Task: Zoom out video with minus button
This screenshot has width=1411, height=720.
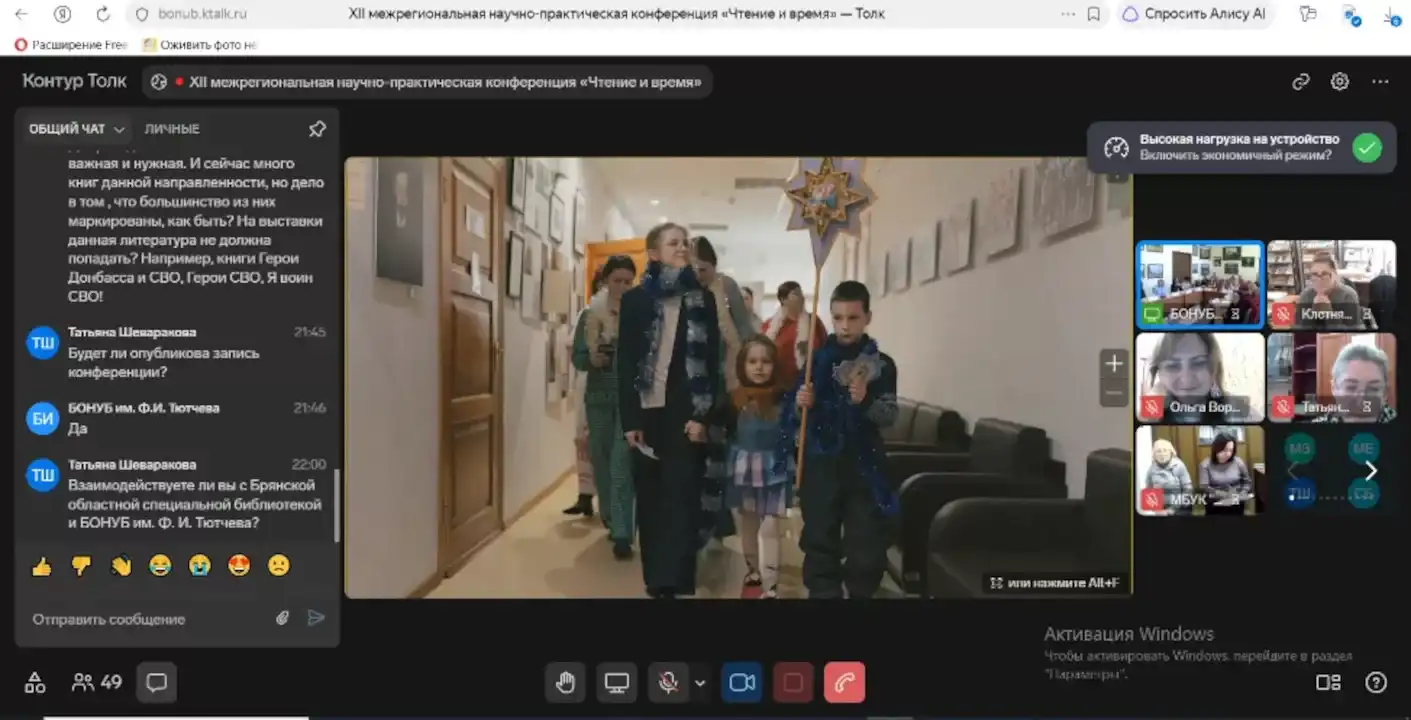Action: pos(1114,393)
